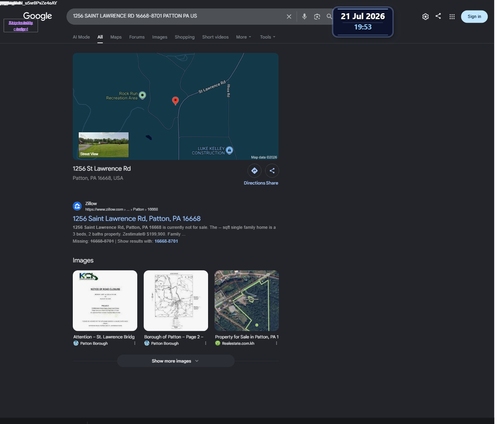Show results with 16668-8701

tap(166, 241)
